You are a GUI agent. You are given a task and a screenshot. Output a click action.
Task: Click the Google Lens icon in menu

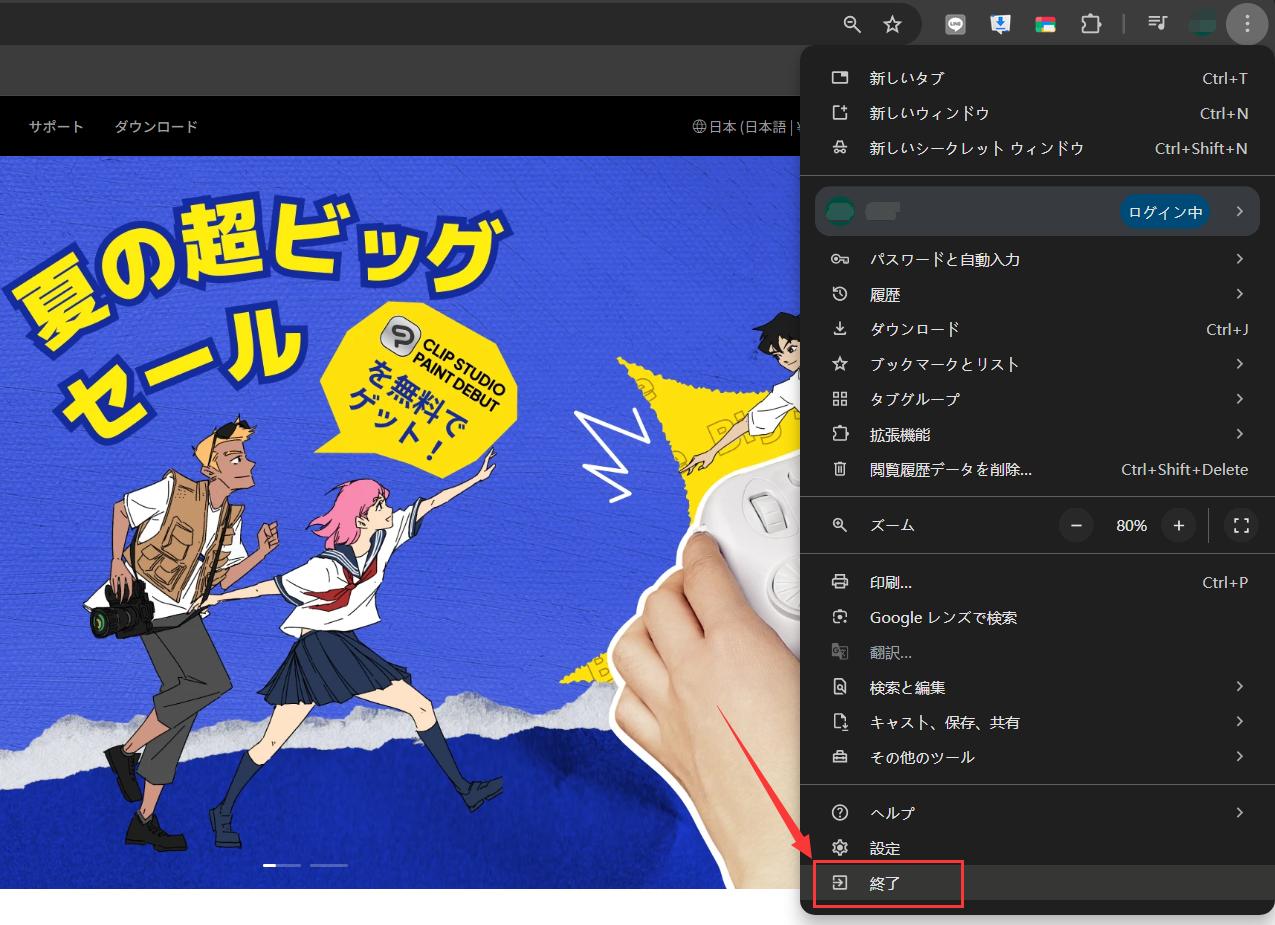pos(840,617)
